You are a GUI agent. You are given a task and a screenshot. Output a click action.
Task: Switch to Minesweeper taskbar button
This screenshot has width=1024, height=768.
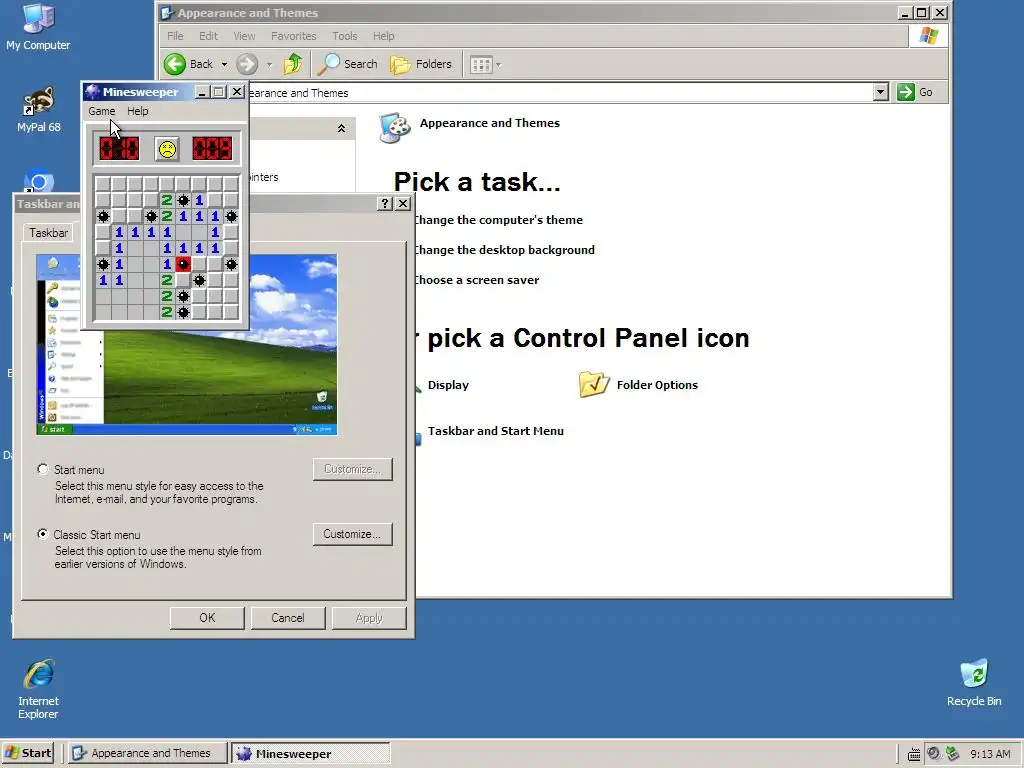(311, 753)
